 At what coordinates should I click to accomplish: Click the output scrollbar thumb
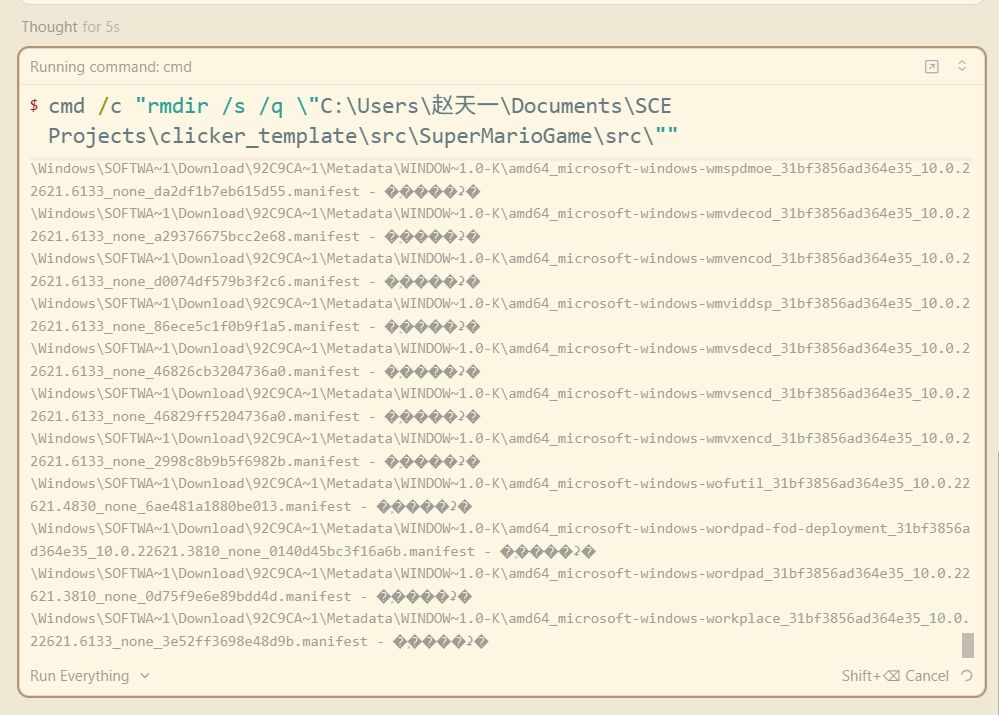pyautogui.click(x=967, y=645)
